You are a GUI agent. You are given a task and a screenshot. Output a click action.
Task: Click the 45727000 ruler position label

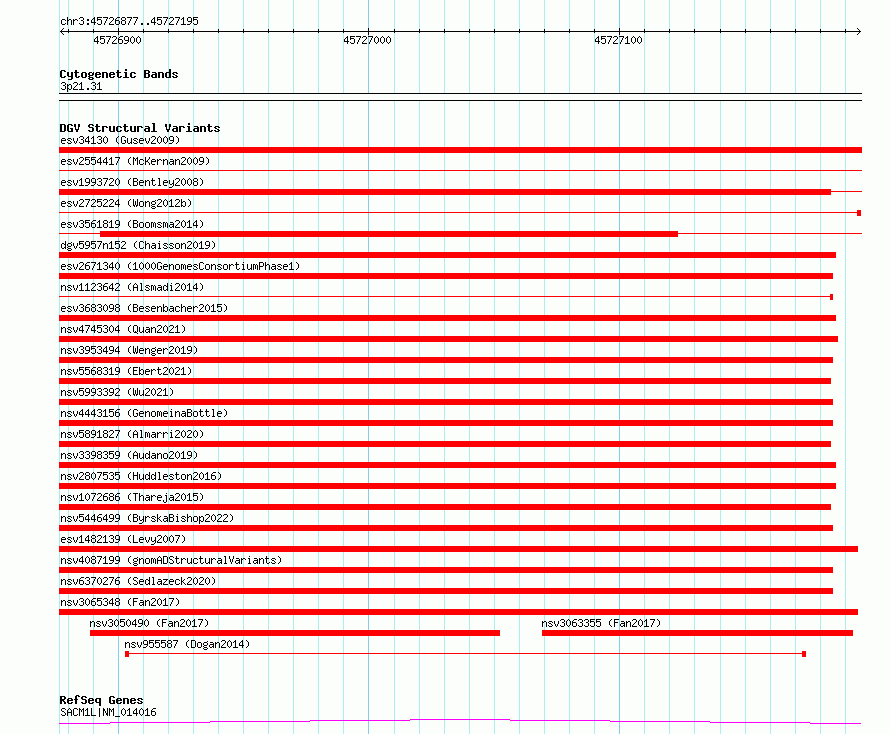point(367,40)
